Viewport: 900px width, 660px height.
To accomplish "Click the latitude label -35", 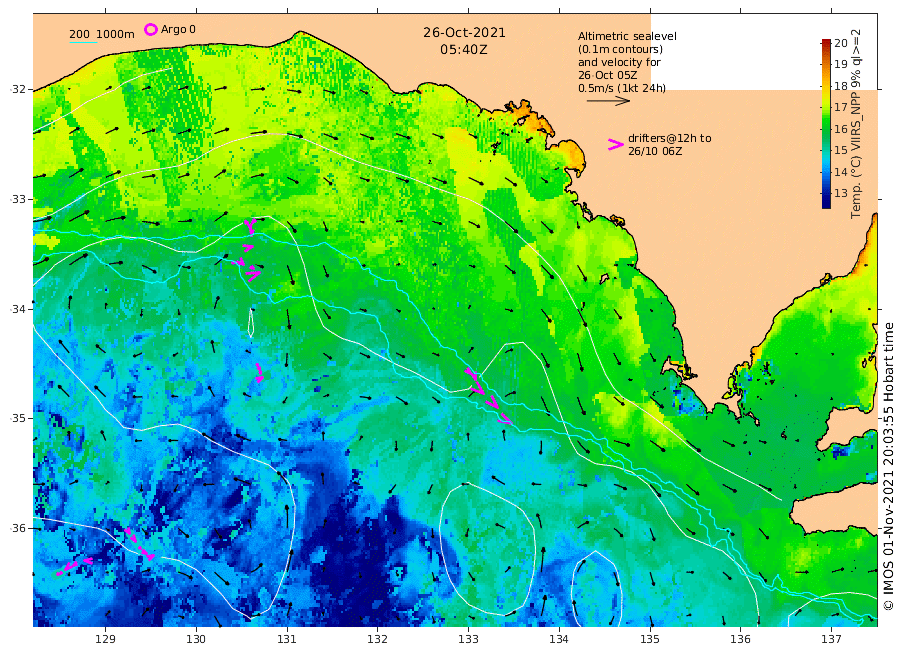I will [18, 418].
